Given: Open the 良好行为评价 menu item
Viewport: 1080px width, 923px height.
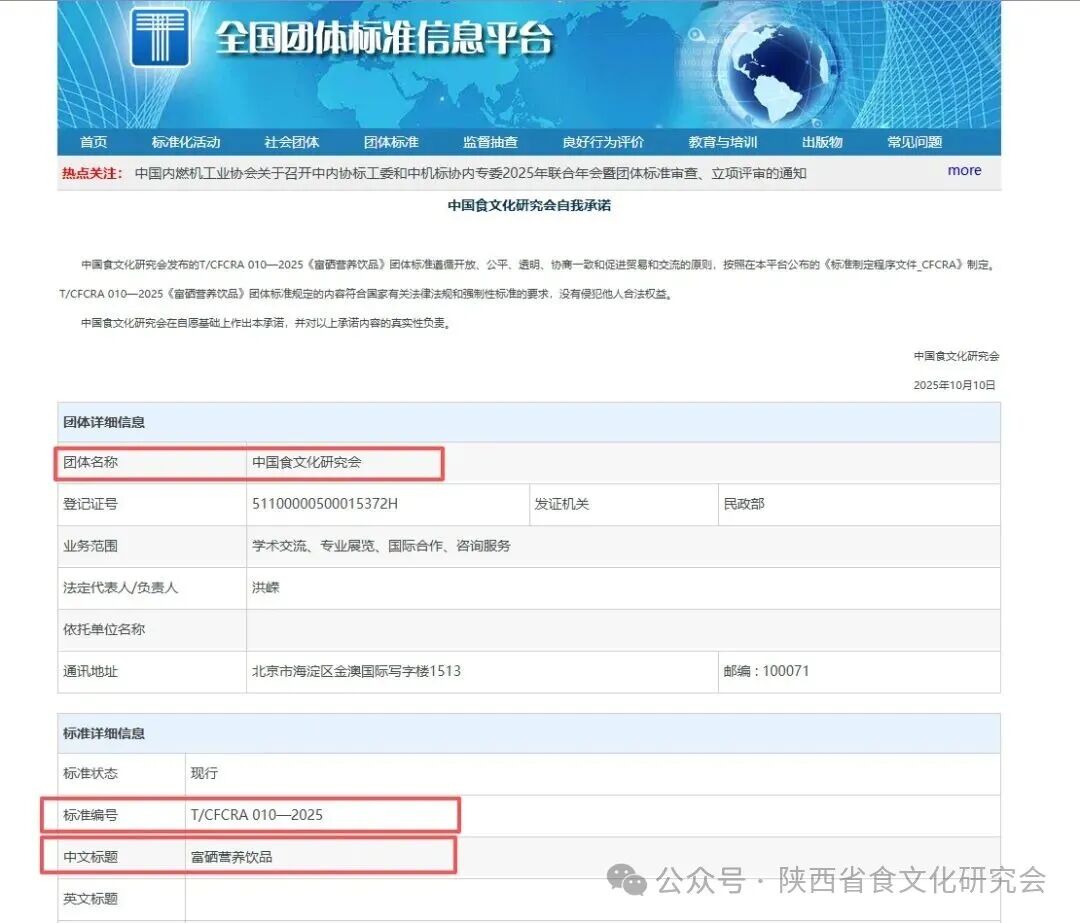Looking at the screenshot, I should [603, 142].
